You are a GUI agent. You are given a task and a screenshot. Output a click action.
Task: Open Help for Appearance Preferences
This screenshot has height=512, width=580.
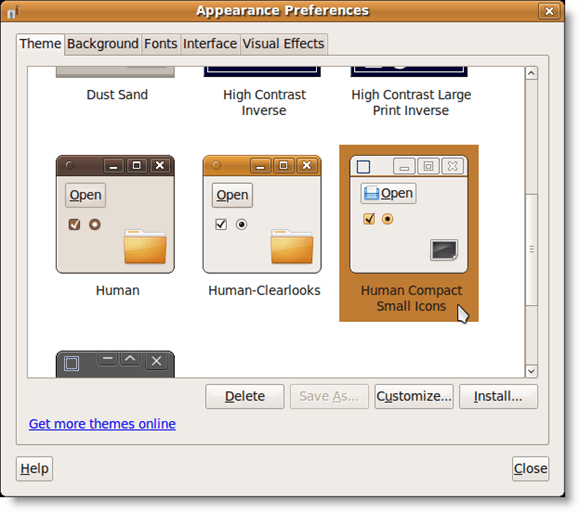pyautogui.click(x=34, y=469)
